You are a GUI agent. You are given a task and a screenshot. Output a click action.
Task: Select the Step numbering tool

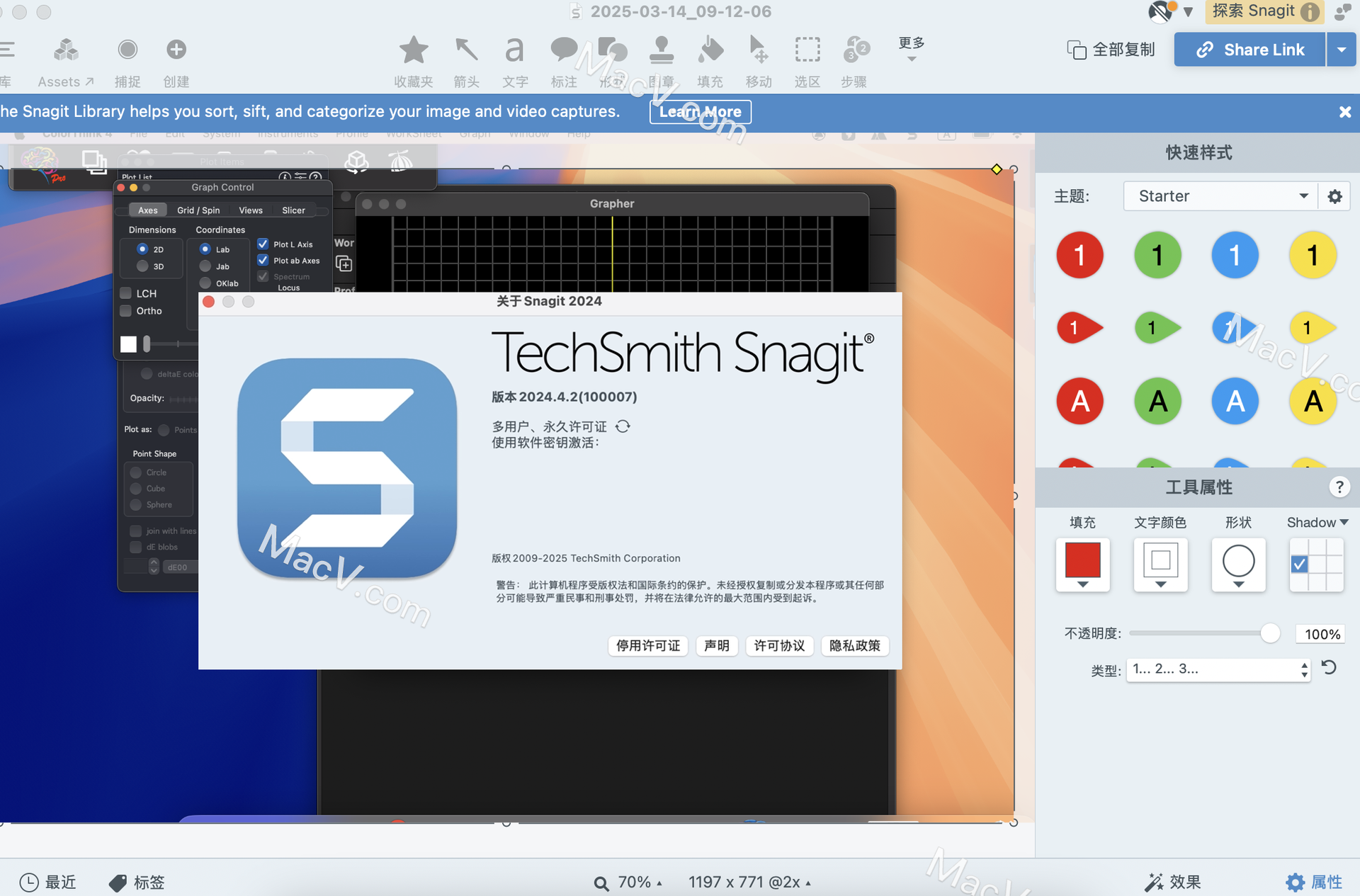(x=856, y=50)
